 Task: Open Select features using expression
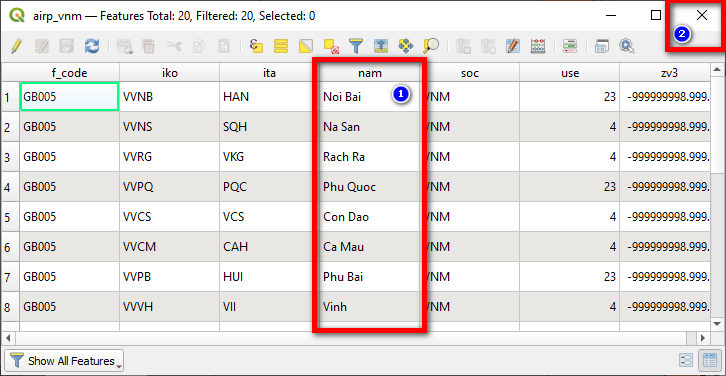coord(256,46)
